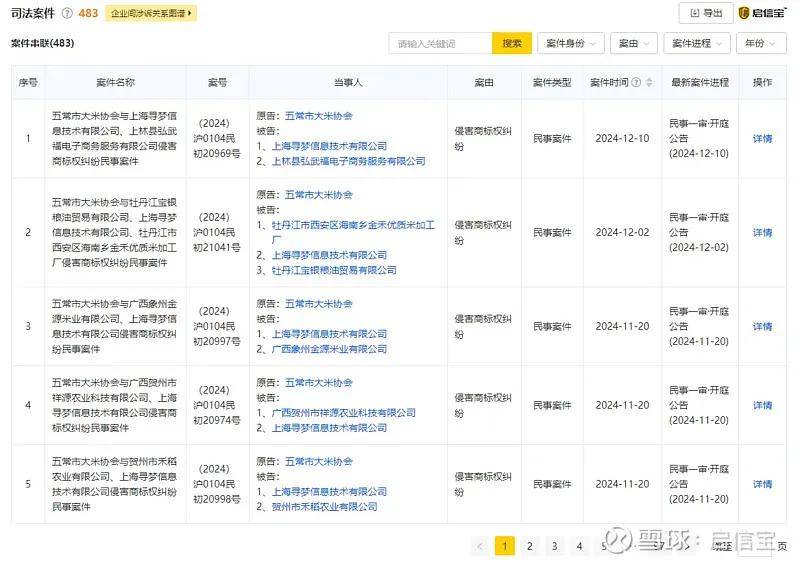Click the 导出 export button
The width and height of the screenshot is (800, 565).
705,13
